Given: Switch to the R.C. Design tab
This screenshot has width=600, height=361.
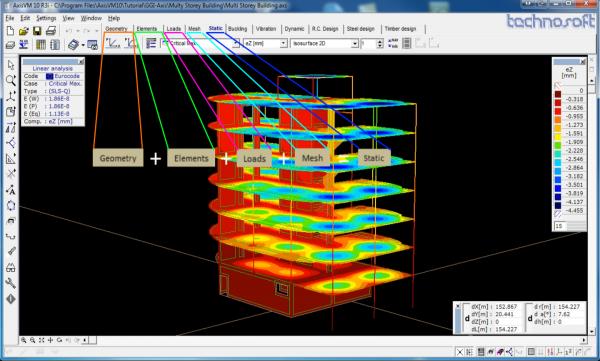Looking at the screenshot, I should point(325,29).
